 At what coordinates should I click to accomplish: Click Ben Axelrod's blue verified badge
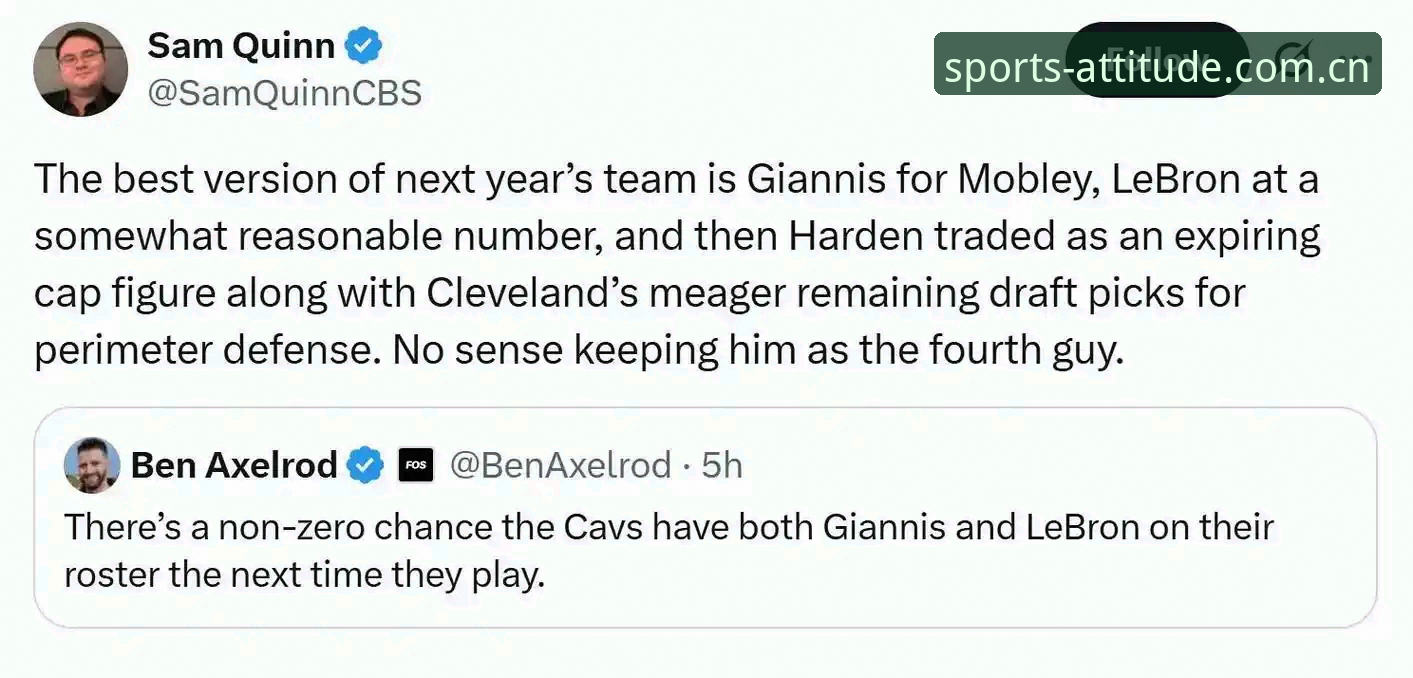[x=365, y=465]
